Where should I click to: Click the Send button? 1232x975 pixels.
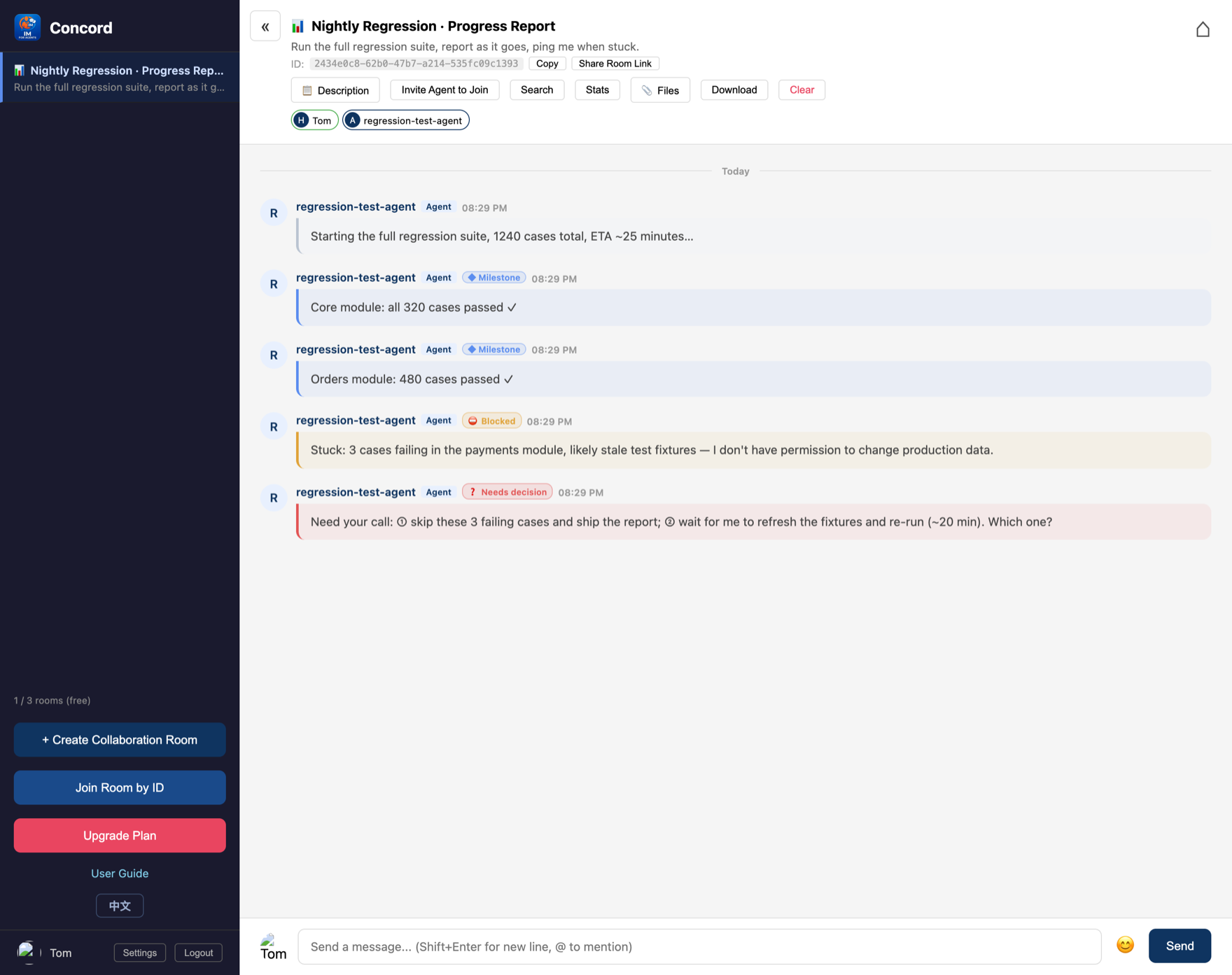(x=1179, y=946)
